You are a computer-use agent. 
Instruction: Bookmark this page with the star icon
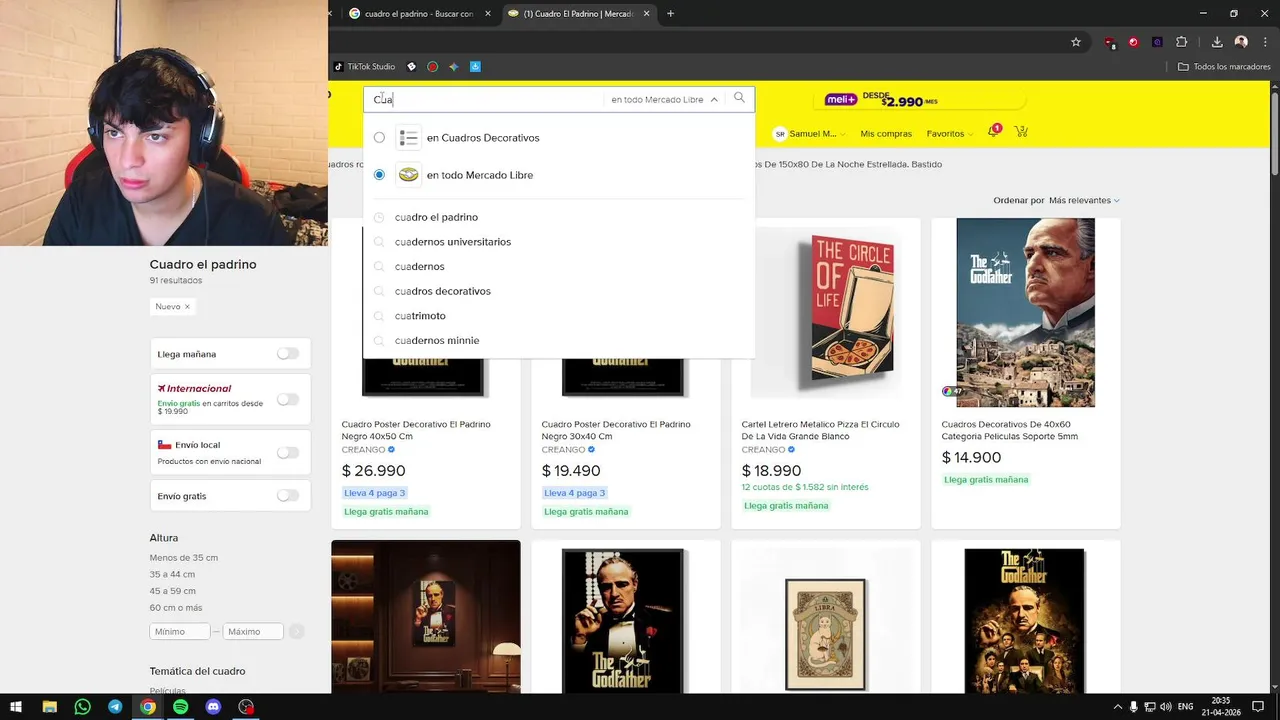[x=1076, y=42]
